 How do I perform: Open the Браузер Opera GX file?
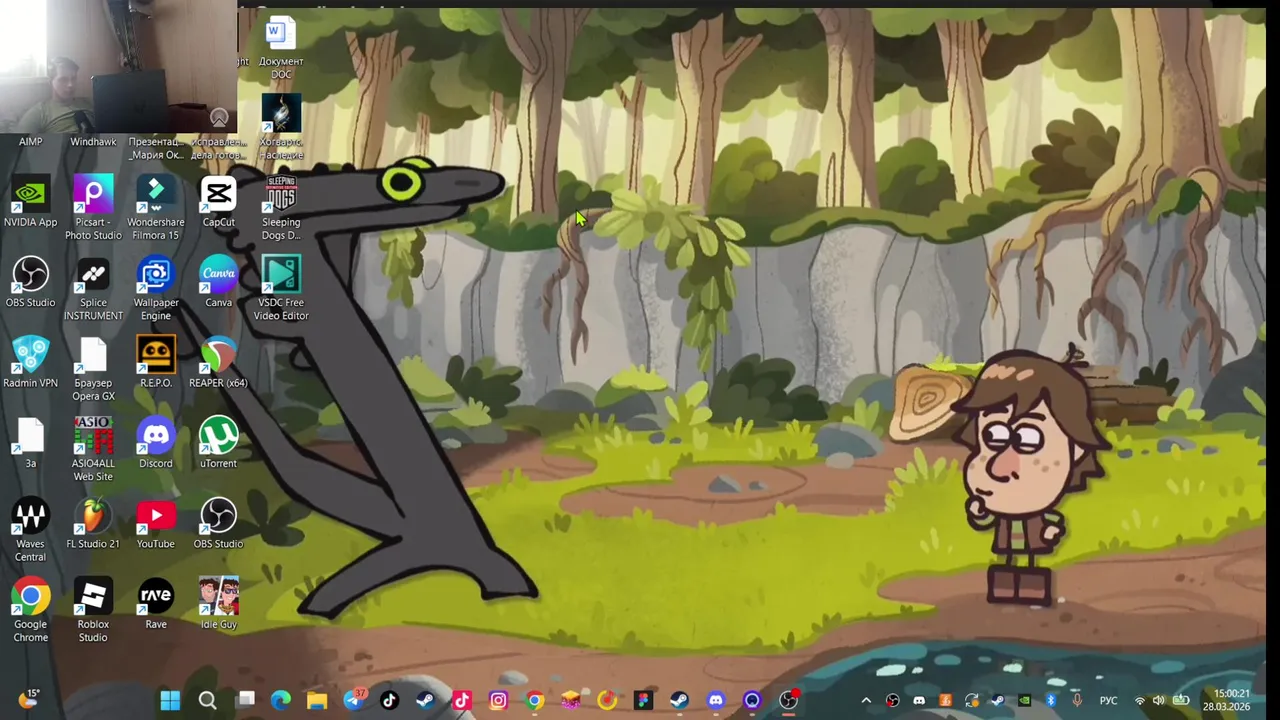point(93,370)
